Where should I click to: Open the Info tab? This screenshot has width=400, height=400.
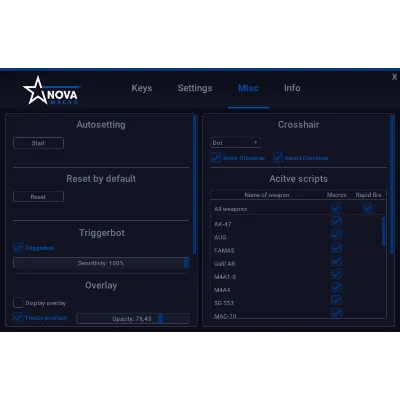click(292, 88)
